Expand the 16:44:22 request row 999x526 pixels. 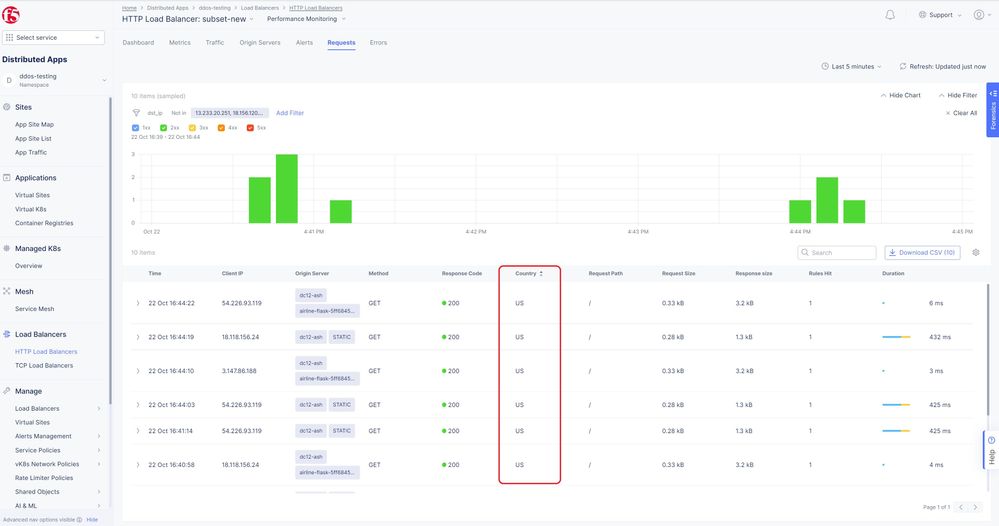click(138, 302)
